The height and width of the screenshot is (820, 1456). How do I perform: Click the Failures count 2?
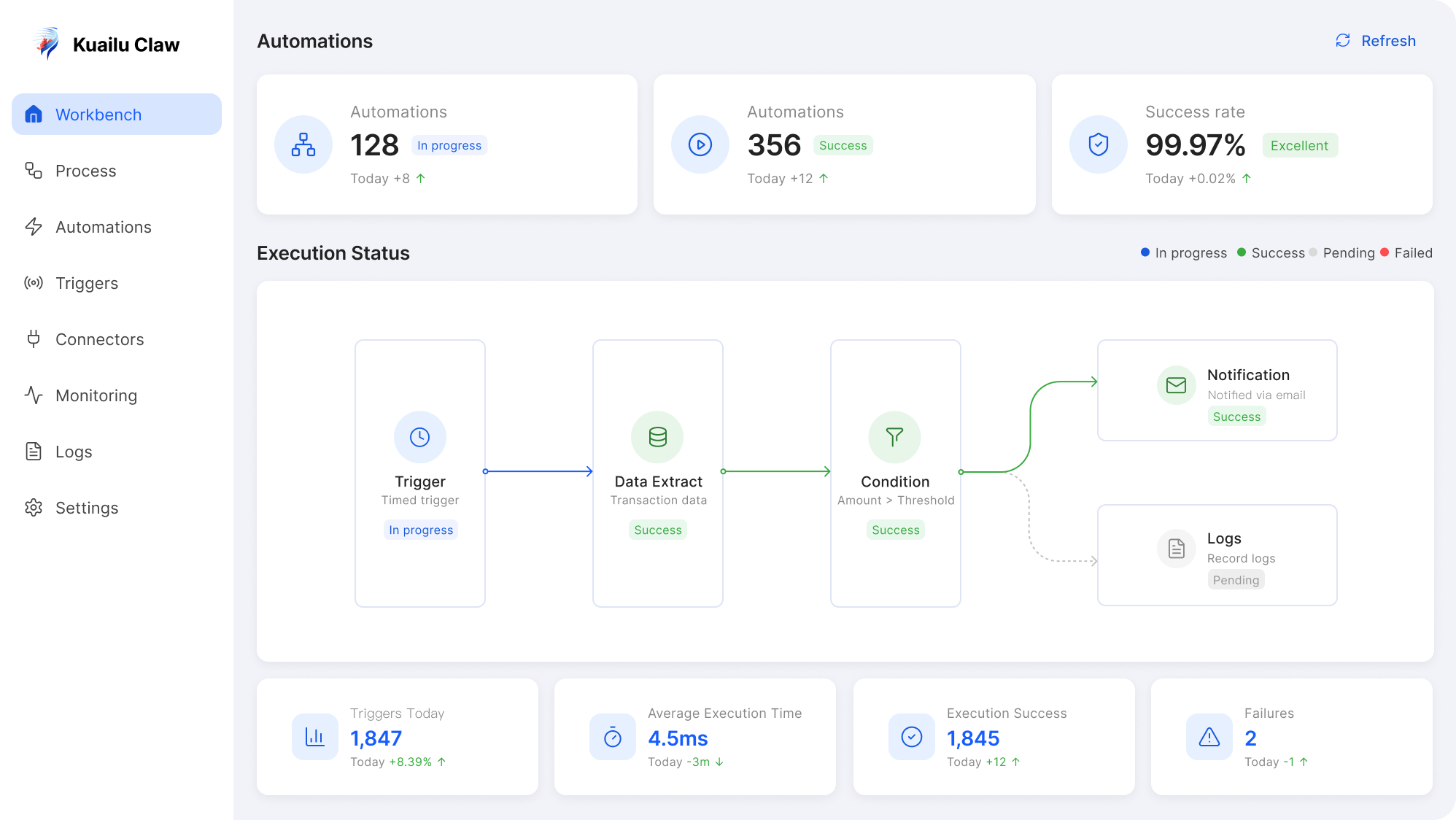1250,738
